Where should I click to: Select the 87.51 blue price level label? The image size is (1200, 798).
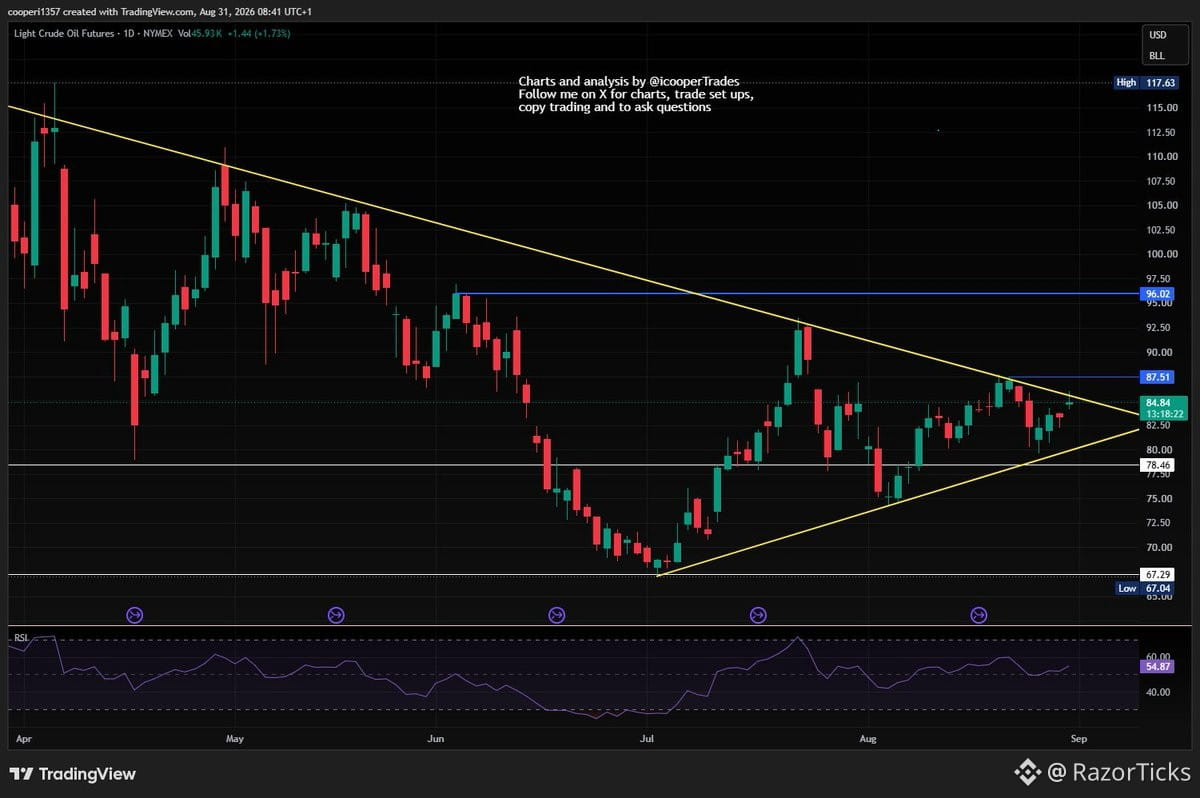pyautogui.click(x=1158, y=377)
